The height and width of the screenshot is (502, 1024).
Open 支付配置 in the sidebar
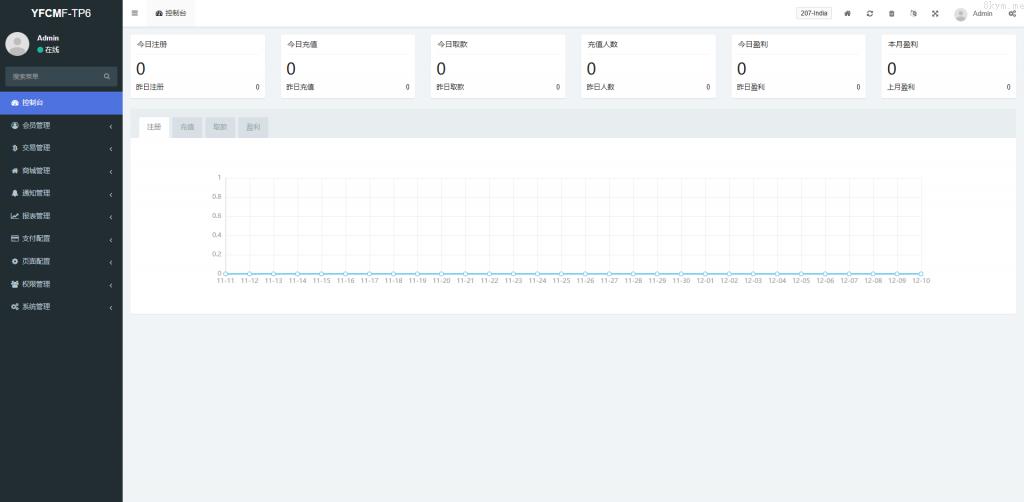click(60, 239)
